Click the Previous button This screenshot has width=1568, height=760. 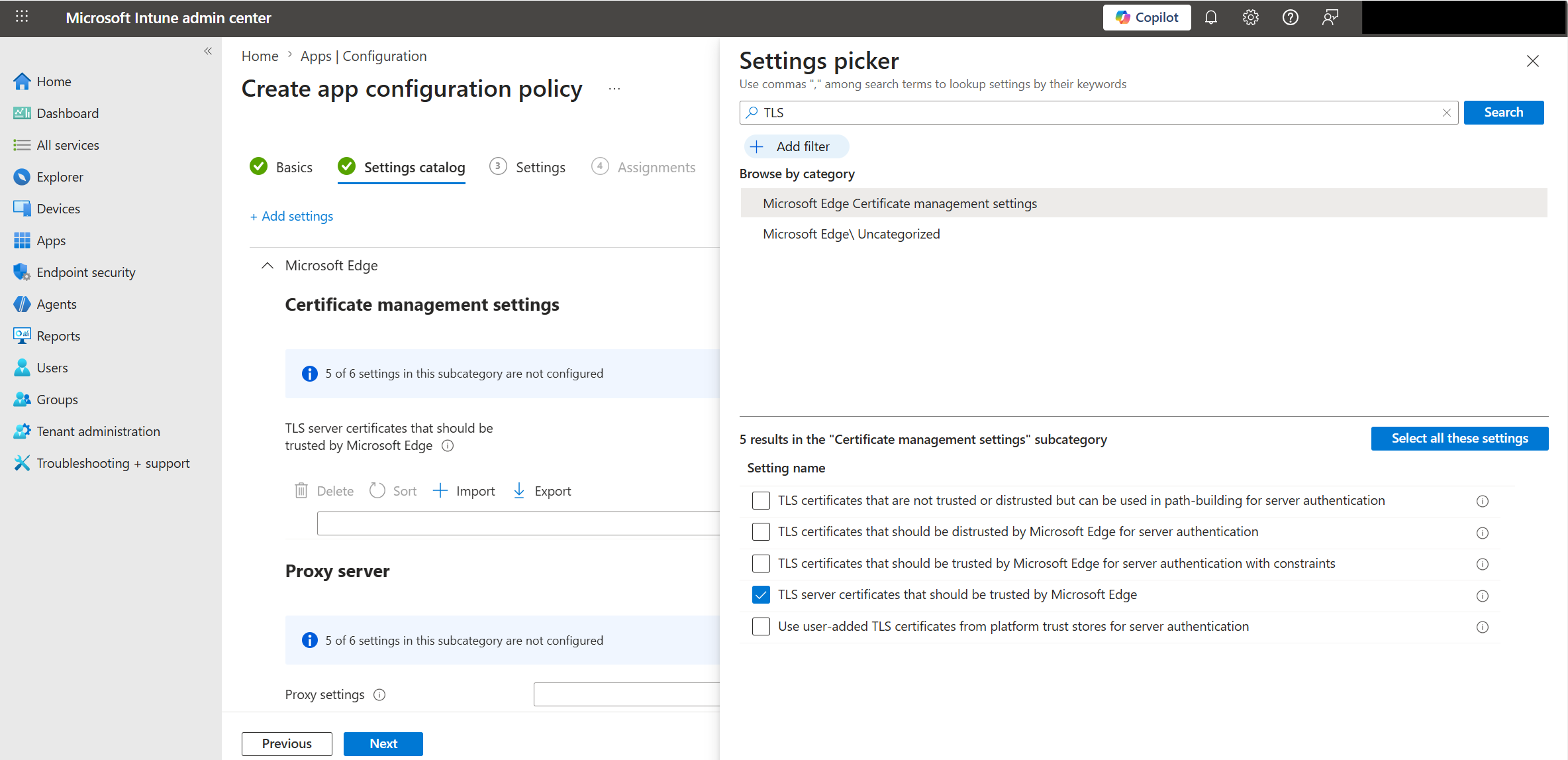pos(287,743)
